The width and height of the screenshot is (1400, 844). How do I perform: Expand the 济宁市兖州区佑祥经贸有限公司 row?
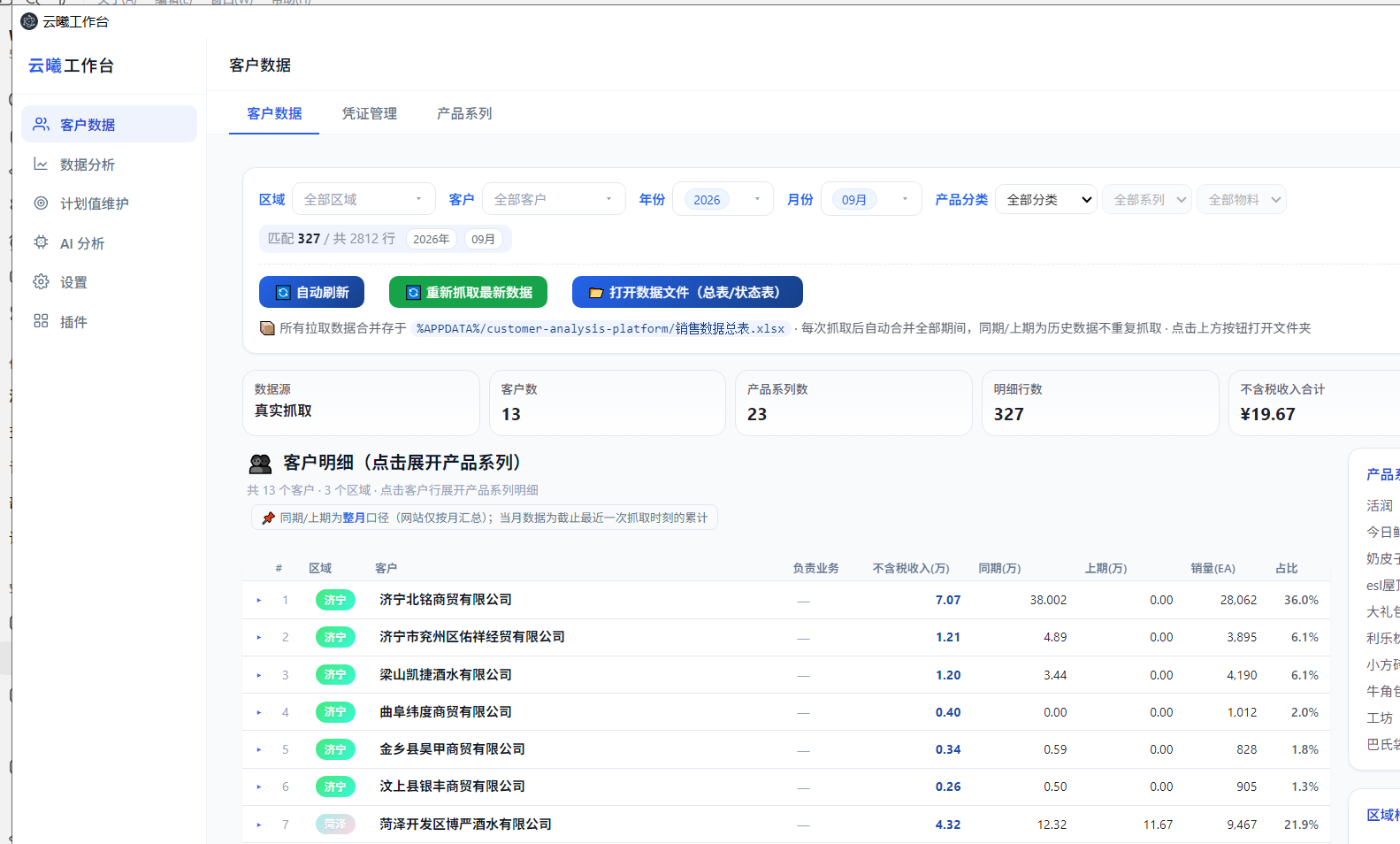tap(259, 637)
